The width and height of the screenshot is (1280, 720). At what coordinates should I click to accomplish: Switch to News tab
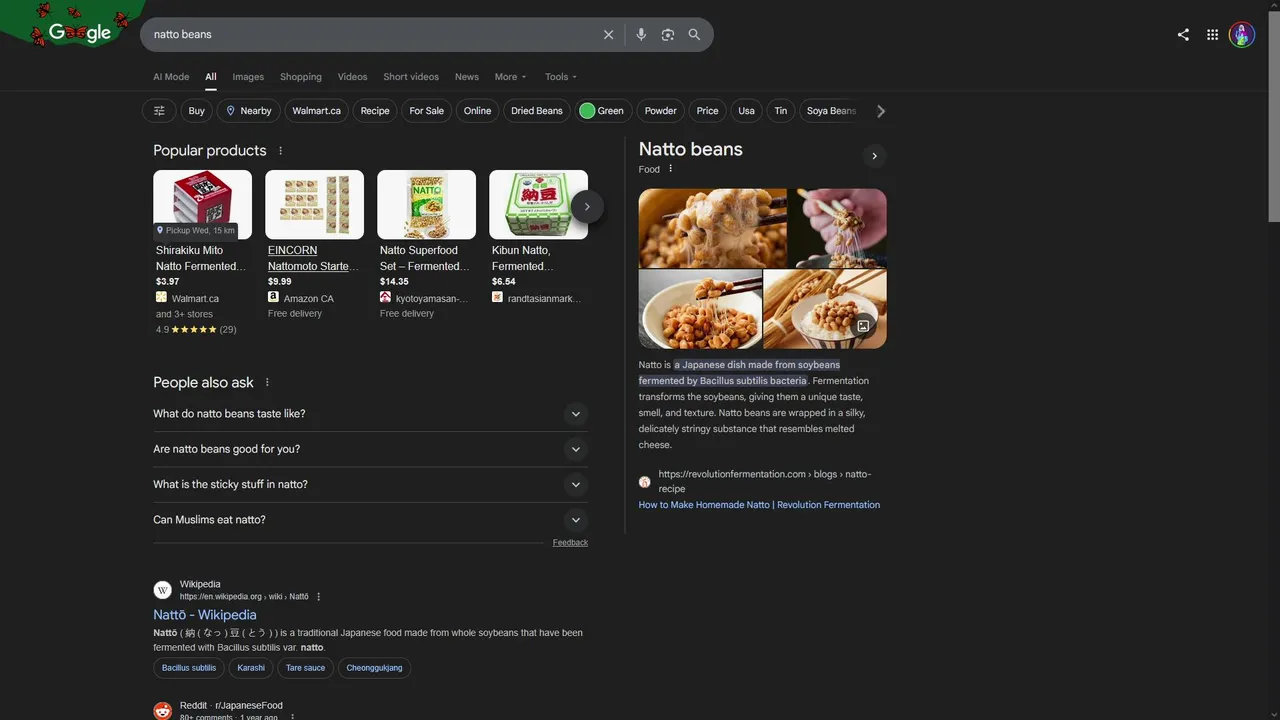coord(467,77)
